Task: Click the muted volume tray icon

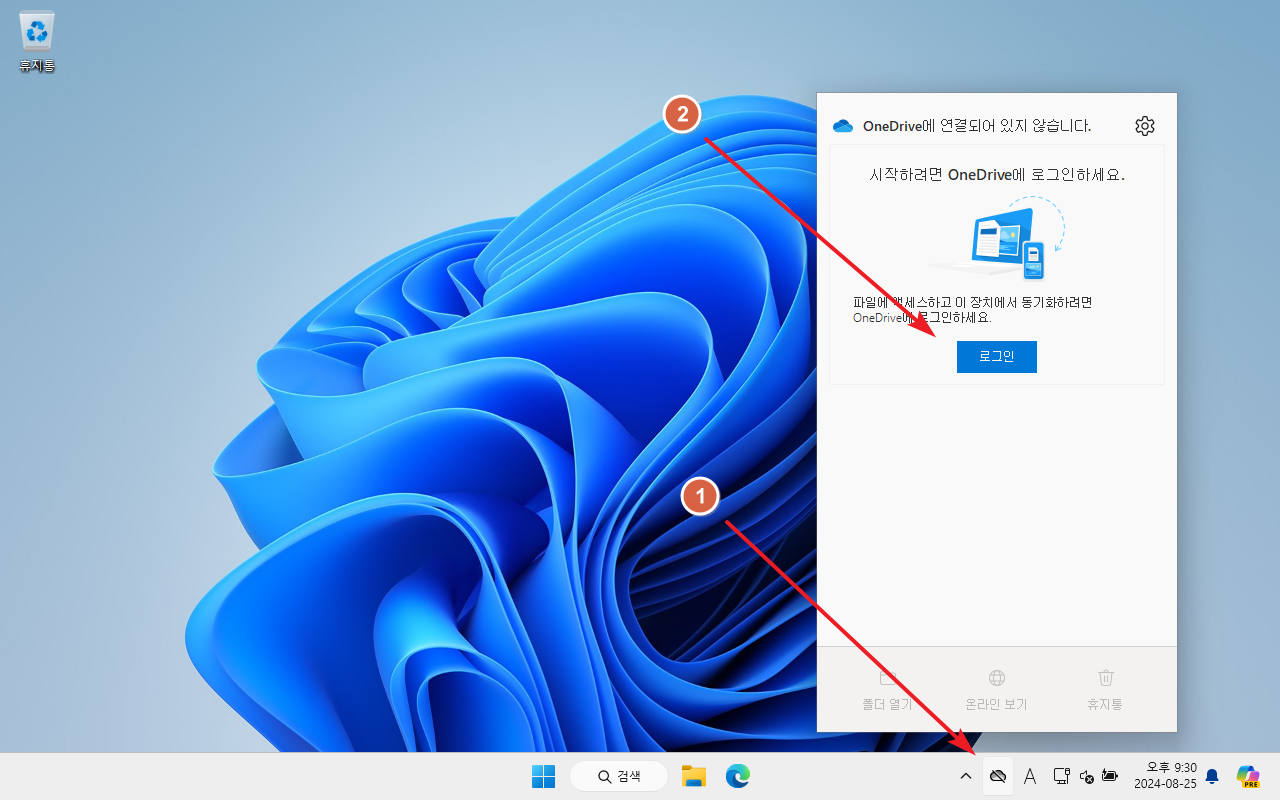Action: (x=1087, y=776)
